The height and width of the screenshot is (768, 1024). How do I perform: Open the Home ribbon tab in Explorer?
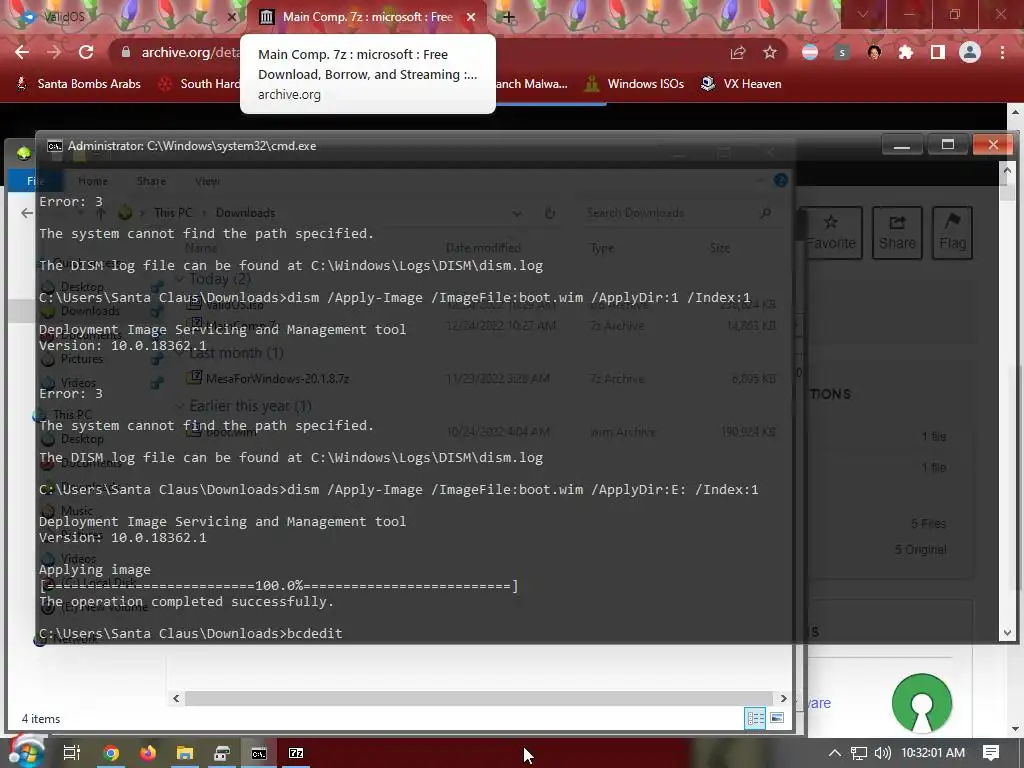[x=93, y=181]
